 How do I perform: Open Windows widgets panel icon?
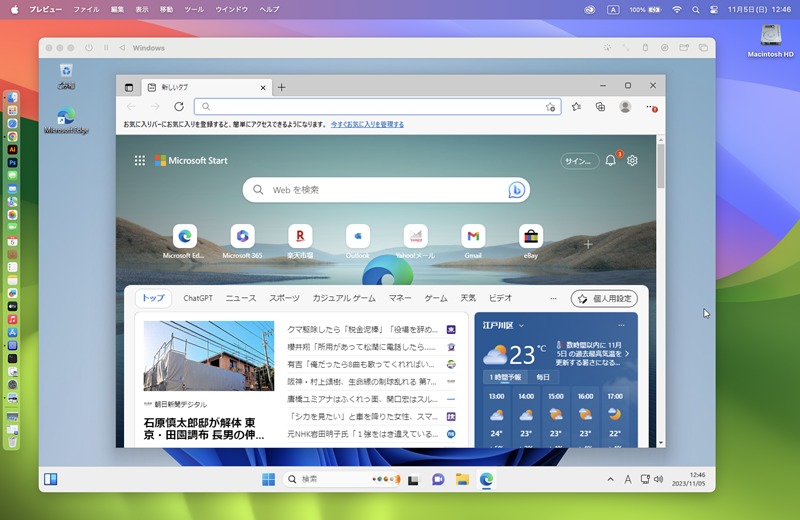click(51, 479)
